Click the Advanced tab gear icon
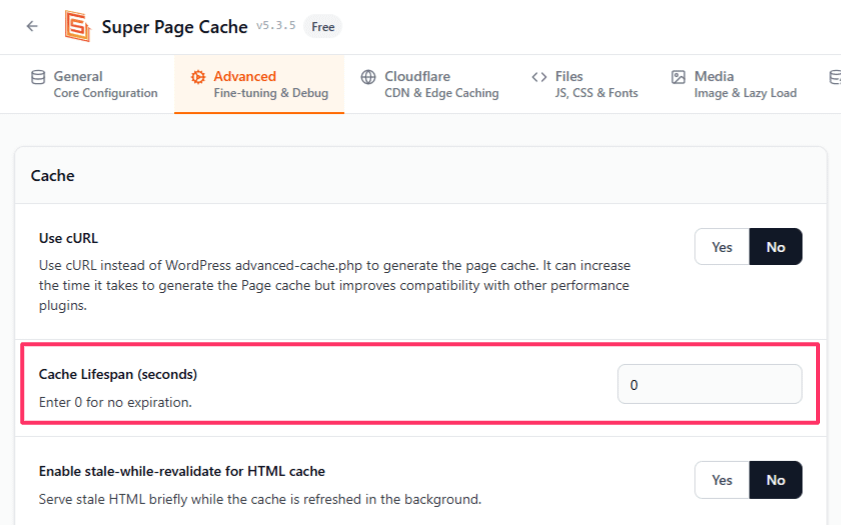Screen dimensions: 841x525 pos(198,77)
